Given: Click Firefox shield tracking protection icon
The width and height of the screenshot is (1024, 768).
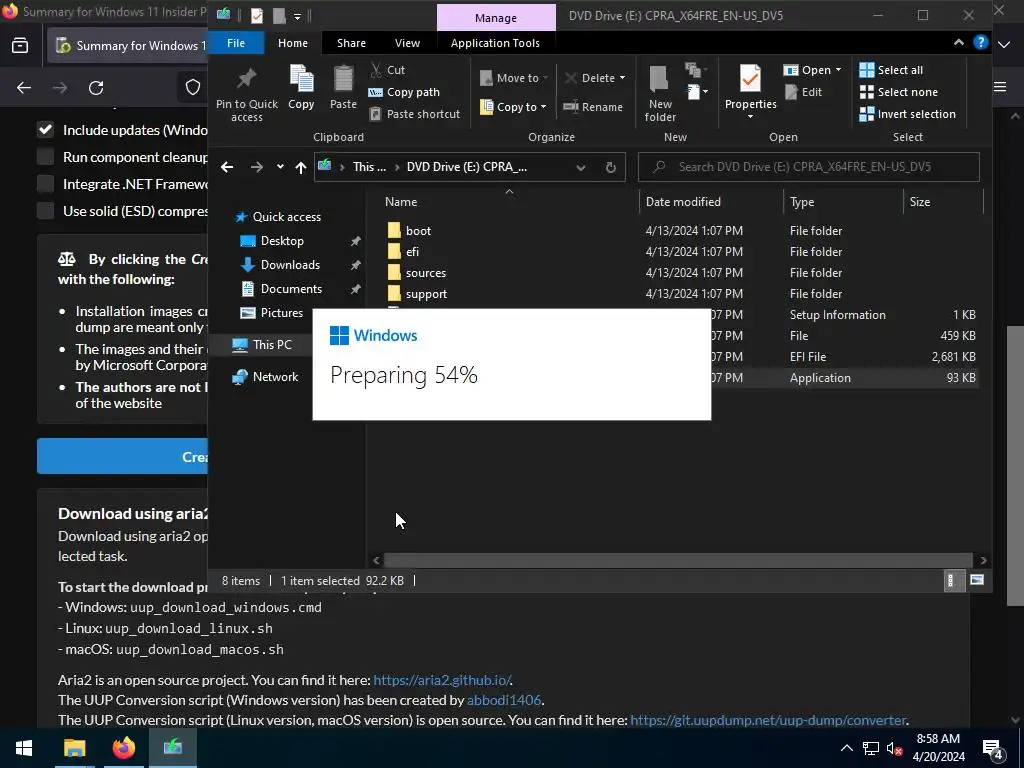Looking at the screenshot, I should 193,88.
